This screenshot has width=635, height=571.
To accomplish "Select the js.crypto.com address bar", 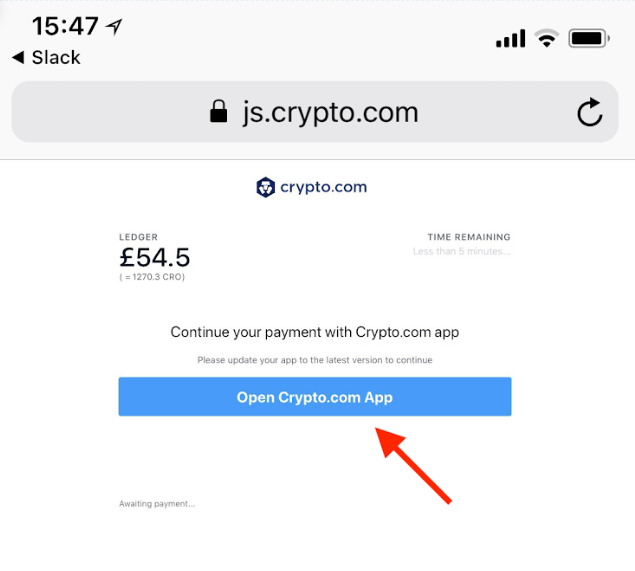I will 315,112.
